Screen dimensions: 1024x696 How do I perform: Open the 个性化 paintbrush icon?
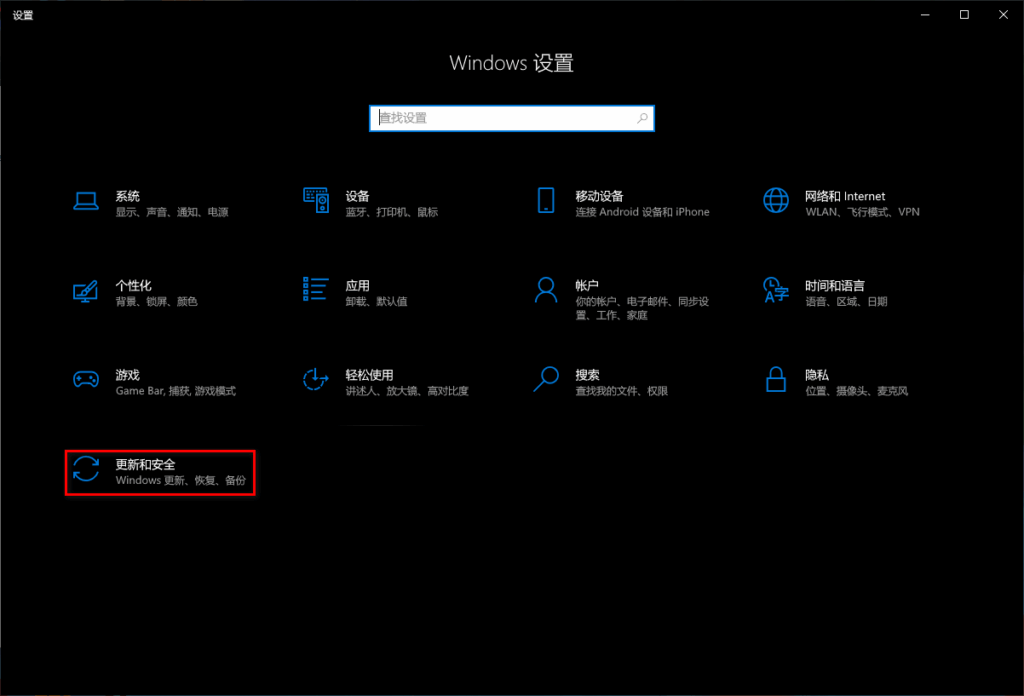point(86,291)
